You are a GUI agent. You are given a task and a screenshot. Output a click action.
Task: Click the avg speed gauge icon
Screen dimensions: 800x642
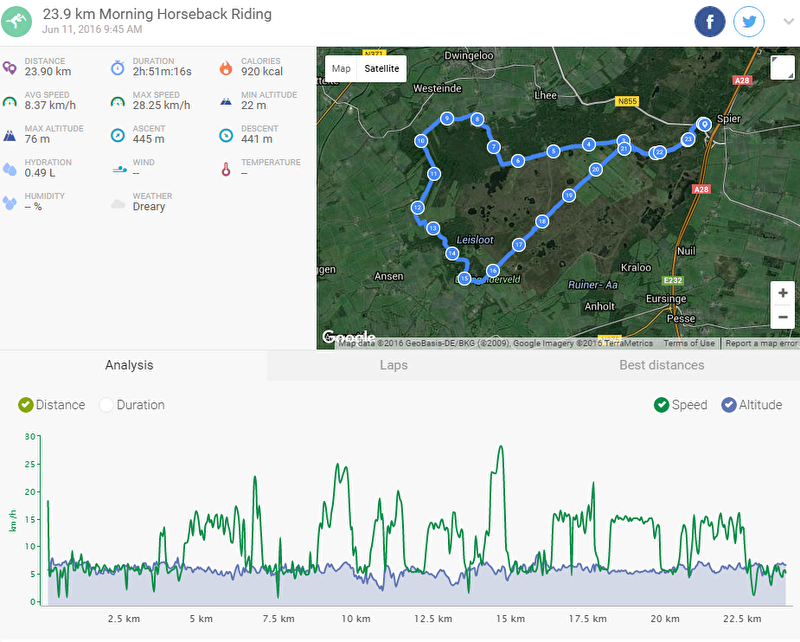pos(10,102)
